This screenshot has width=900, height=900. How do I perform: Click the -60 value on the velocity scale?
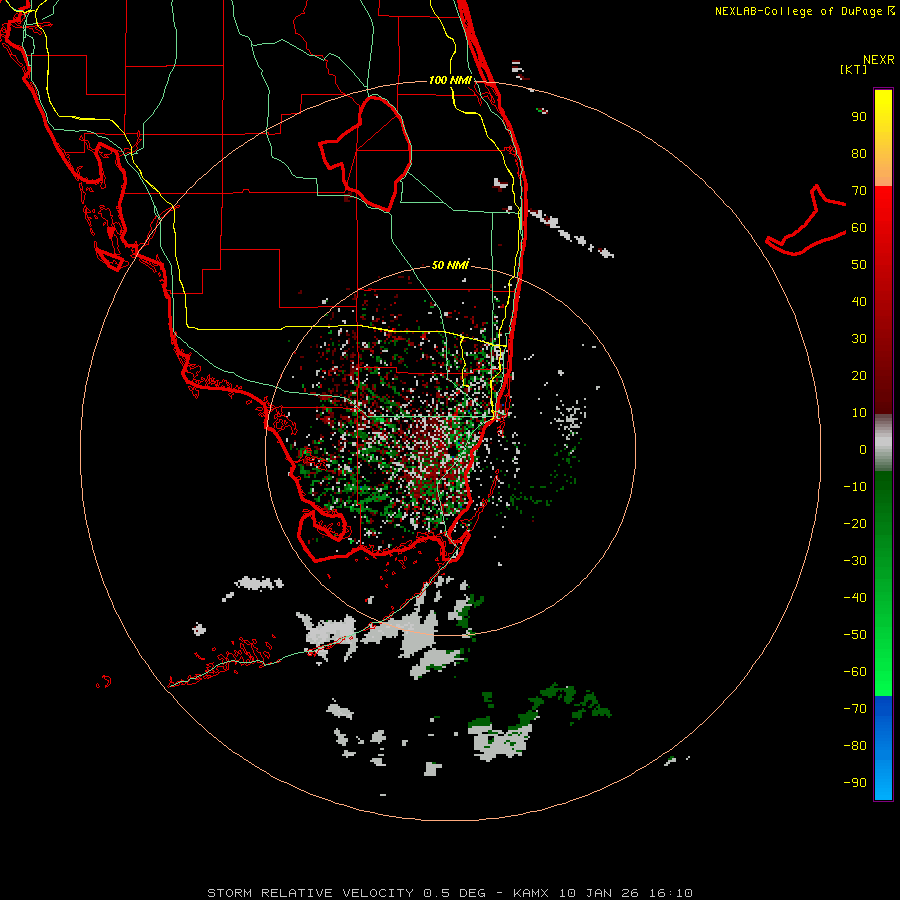click(x=855, y=672)
